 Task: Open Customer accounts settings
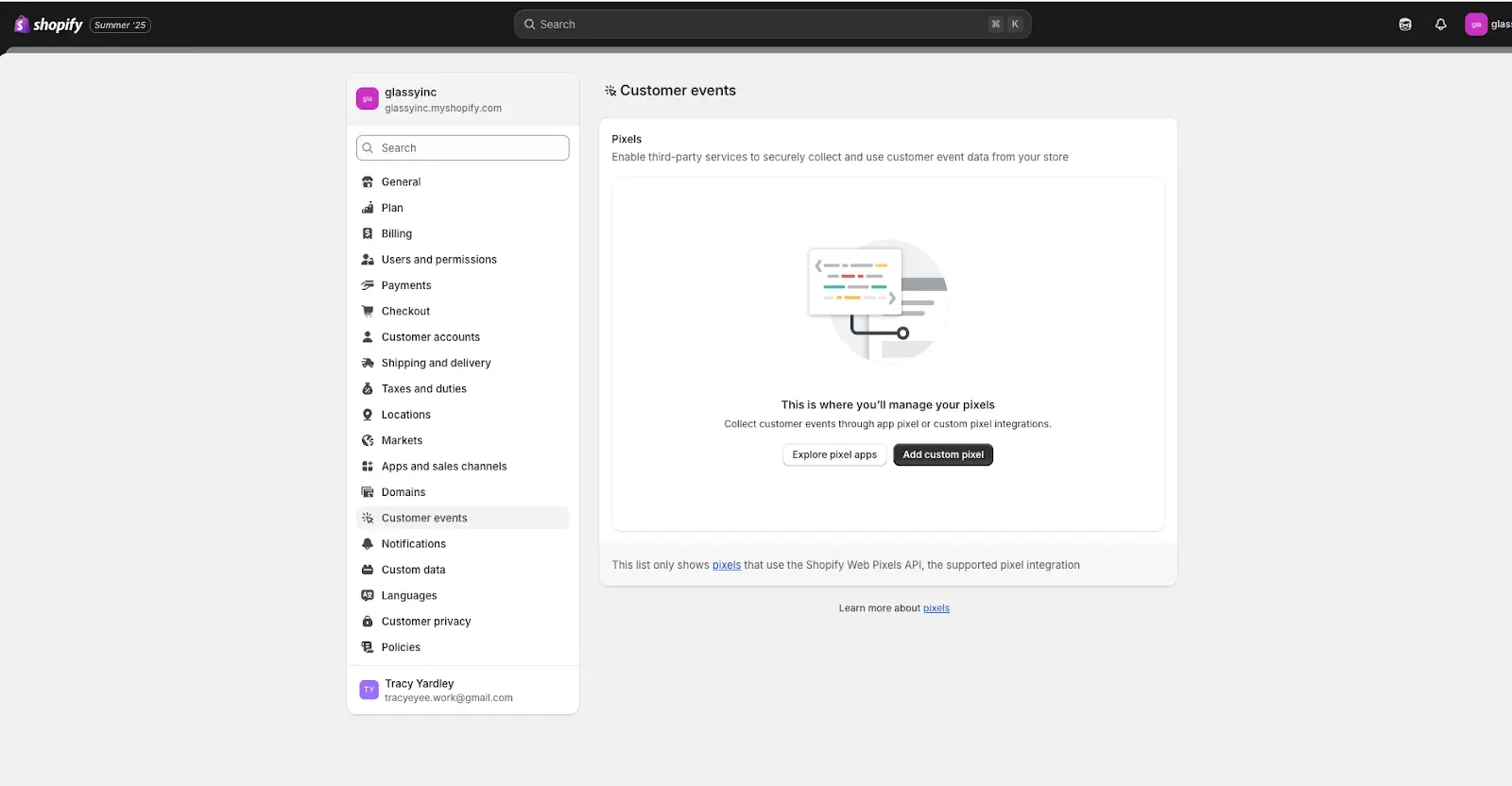[463, 337]
